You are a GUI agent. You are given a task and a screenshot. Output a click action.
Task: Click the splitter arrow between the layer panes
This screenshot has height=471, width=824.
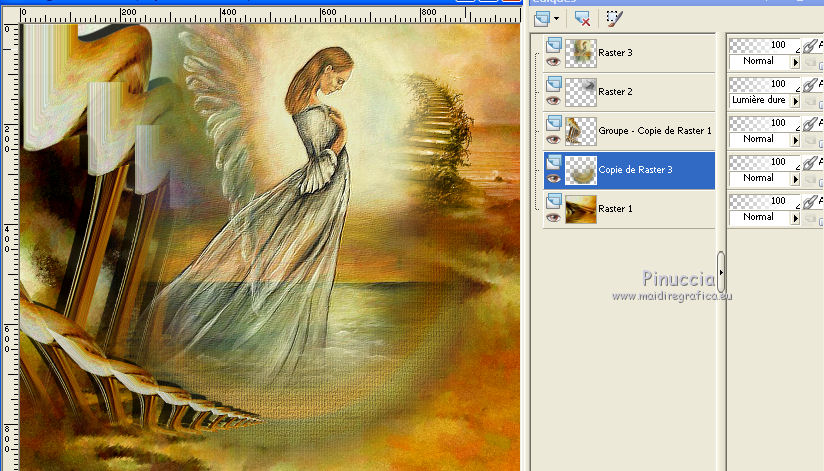721,272
